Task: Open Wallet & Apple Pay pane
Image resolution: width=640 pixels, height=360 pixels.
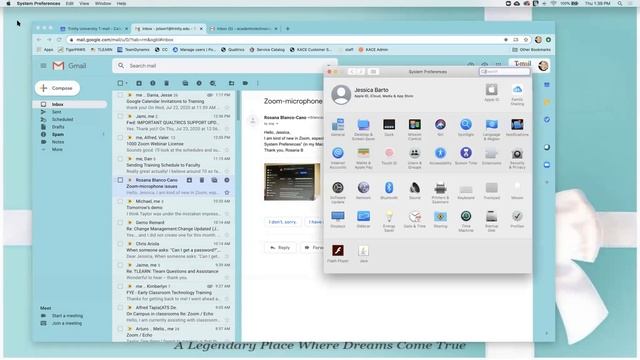Action: click(363, 153)
